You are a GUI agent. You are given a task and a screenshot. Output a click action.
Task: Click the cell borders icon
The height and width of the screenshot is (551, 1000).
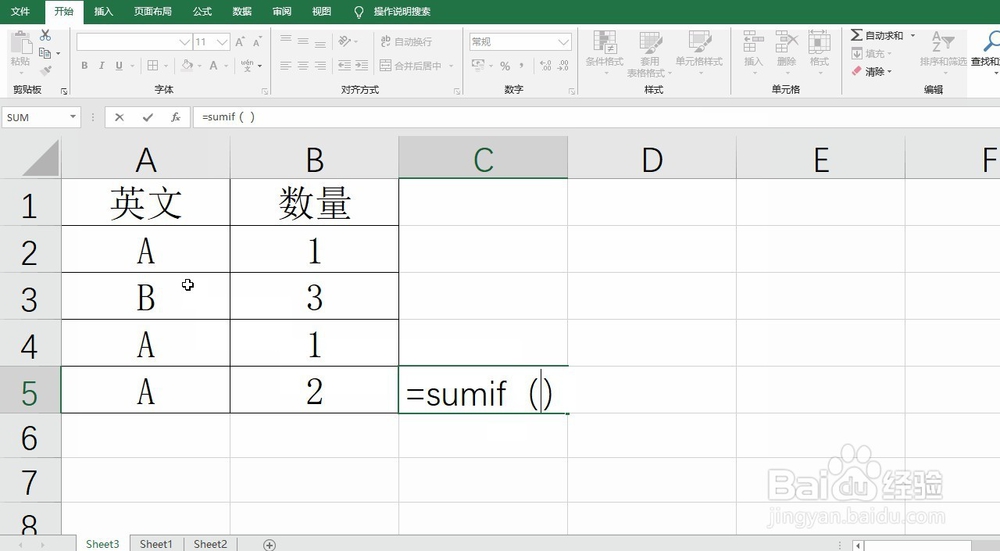pyautogui.click(x=153, y=65)
